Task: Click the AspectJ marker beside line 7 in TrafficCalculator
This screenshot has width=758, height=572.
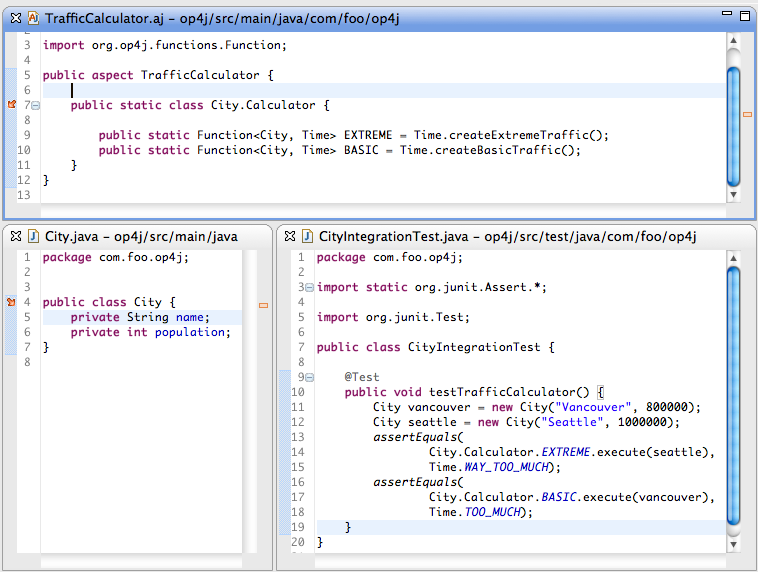Action: [12, 105]
